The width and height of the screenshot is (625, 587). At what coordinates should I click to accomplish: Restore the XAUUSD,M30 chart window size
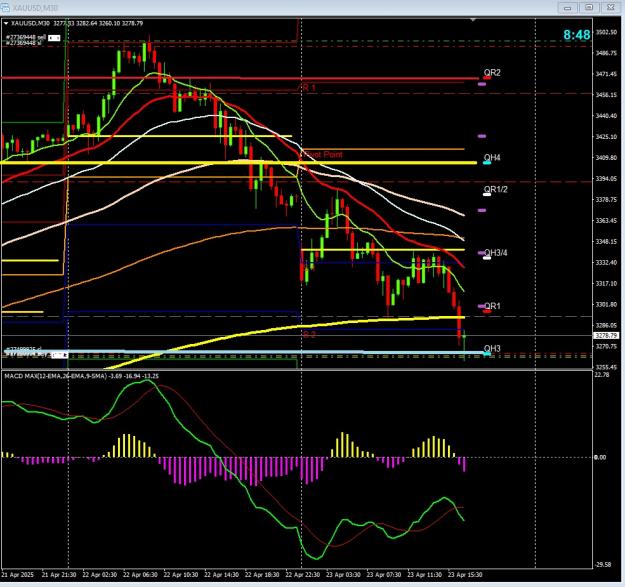click(589, 8)
